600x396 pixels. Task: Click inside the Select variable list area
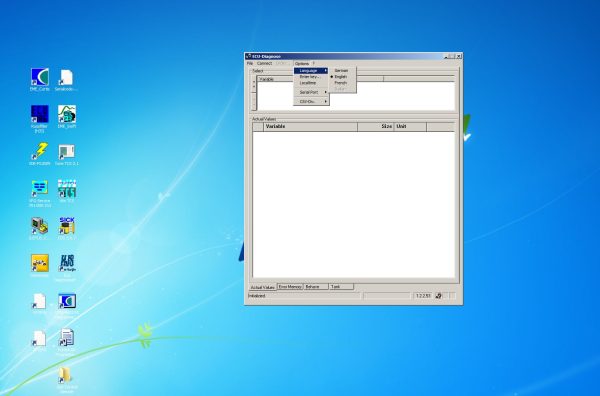tap(356, 96)
